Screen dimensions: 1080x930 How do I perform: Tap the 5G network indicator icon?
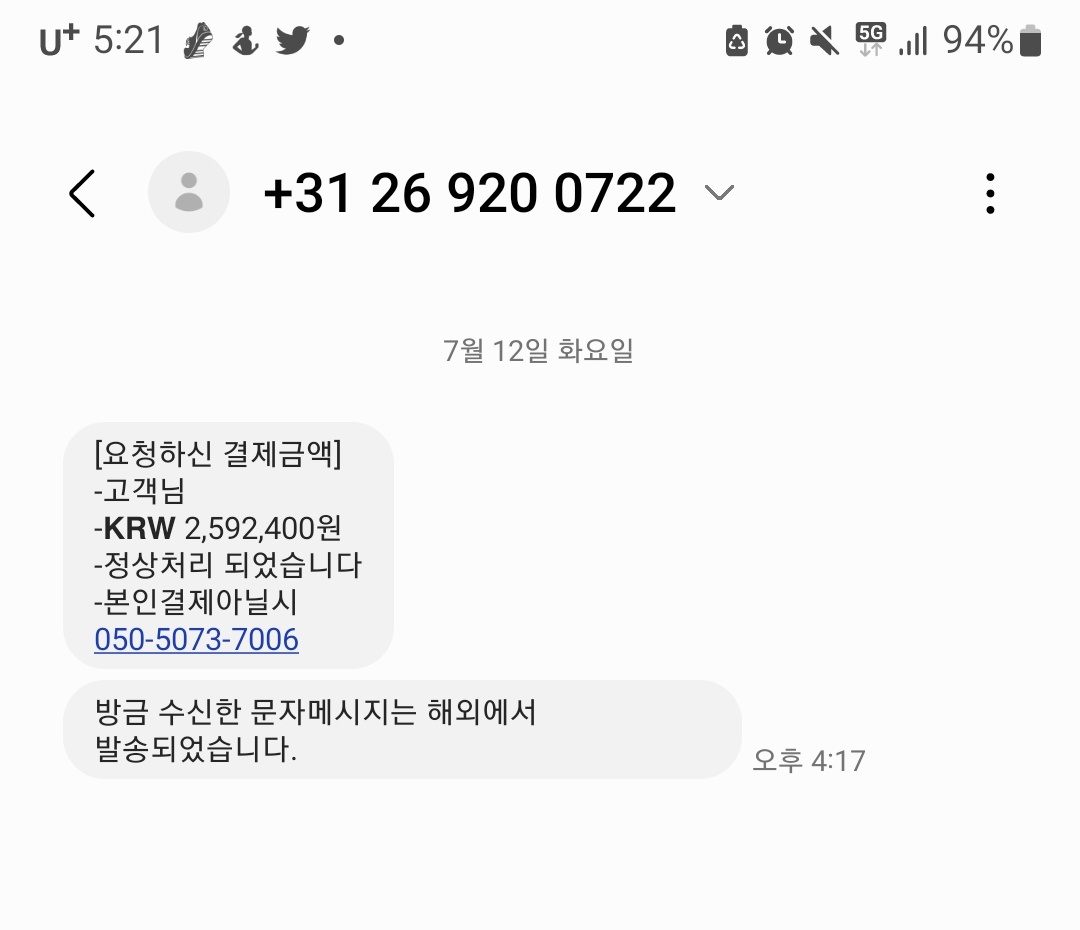click(871, 39)
